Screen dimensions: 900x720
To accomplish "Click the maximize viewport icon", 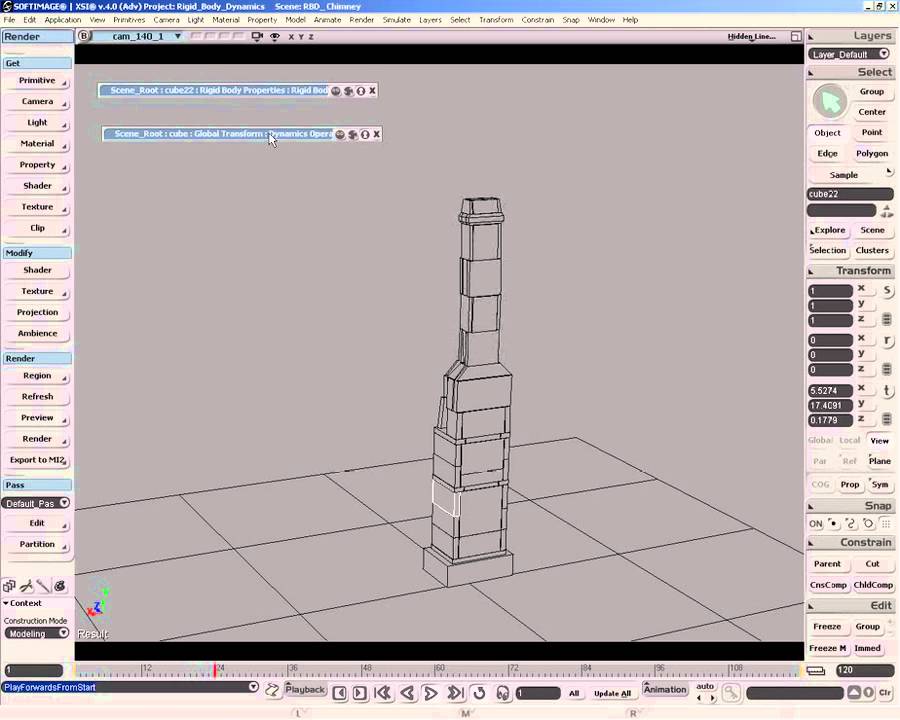I will point(796,36).
